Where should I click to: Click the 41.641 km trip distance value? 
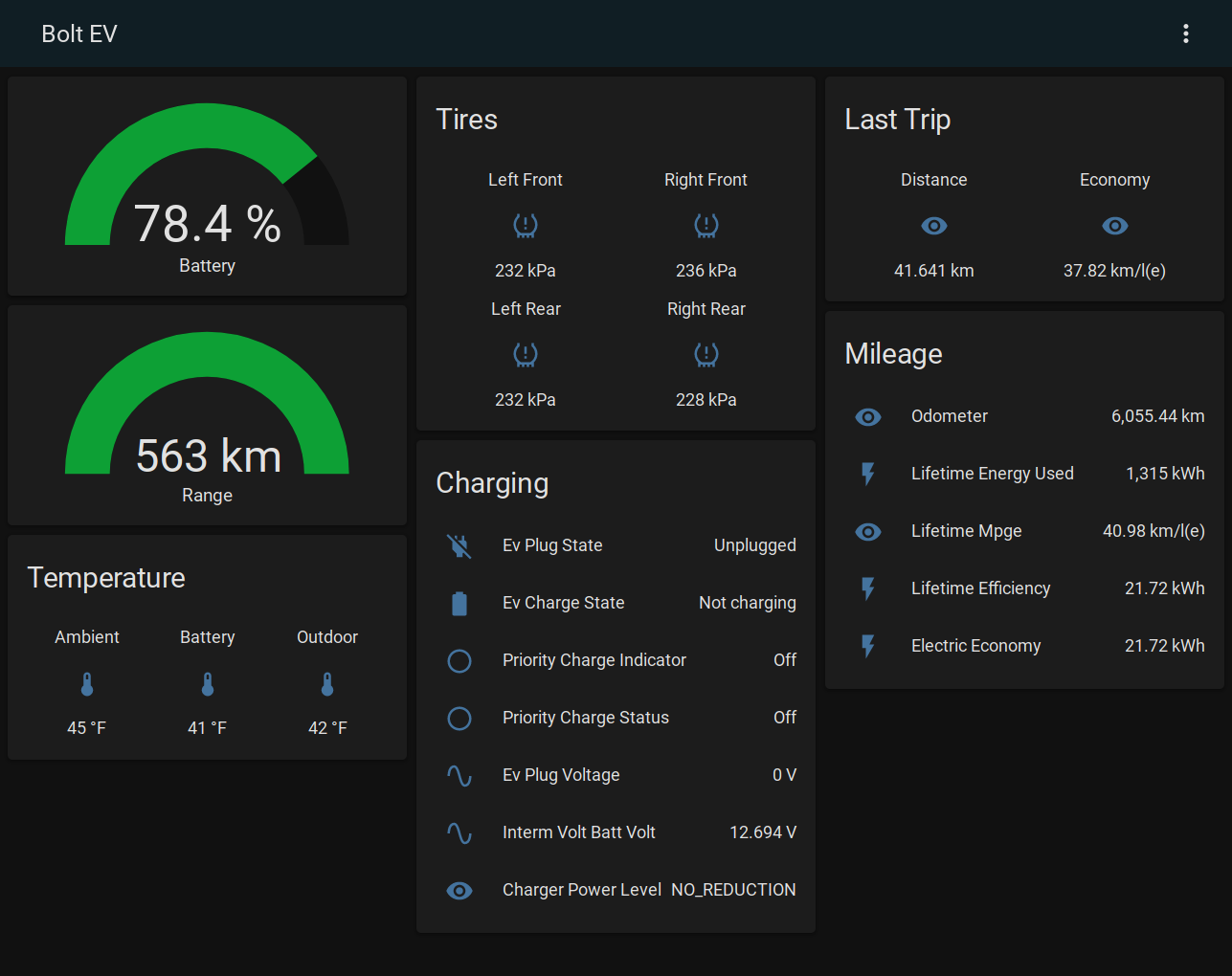click(x=934, y=271)
